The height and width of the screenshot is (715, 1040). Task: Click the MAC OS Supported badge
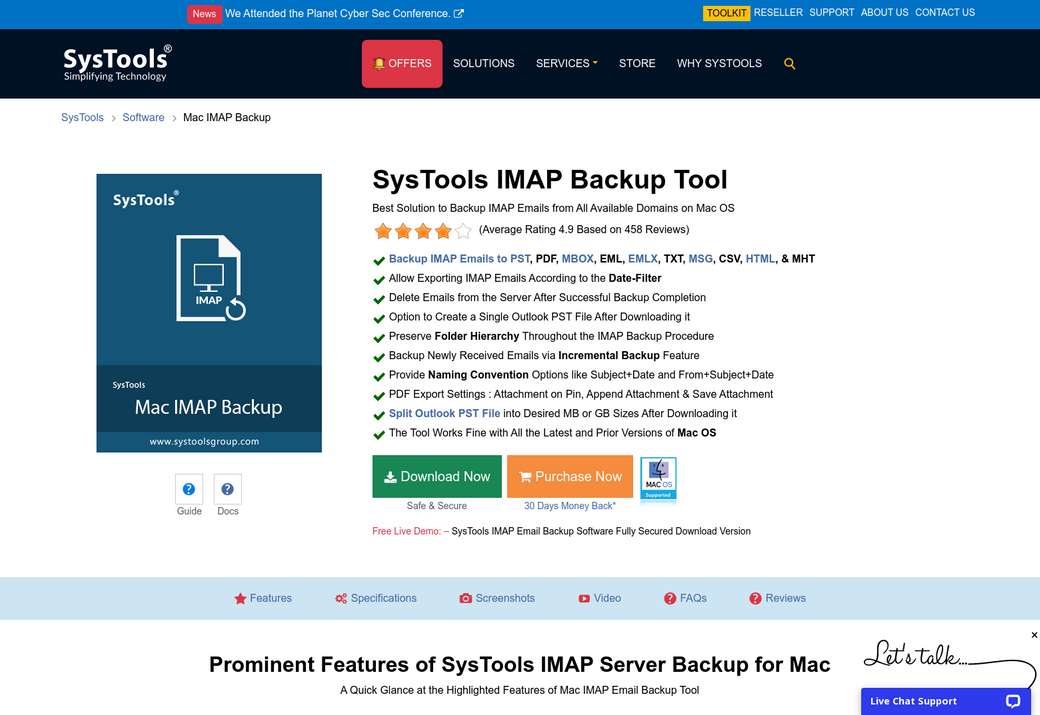click(x=658, y=477)
